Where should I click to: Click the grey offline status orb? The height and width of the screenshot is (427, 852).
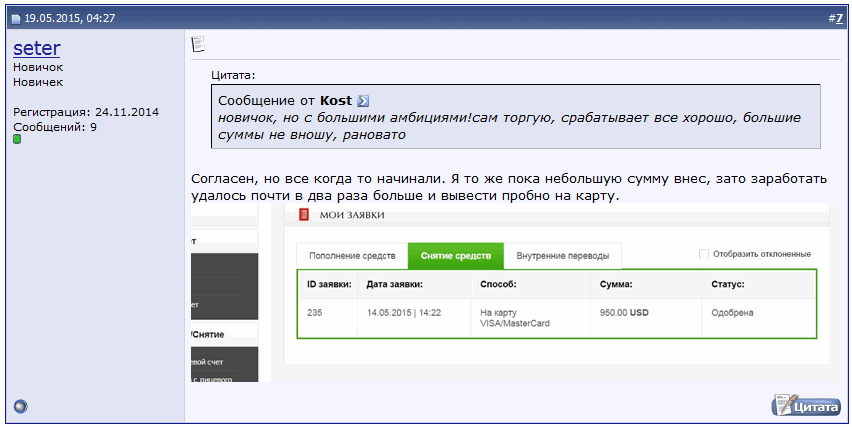coord(20,406)
